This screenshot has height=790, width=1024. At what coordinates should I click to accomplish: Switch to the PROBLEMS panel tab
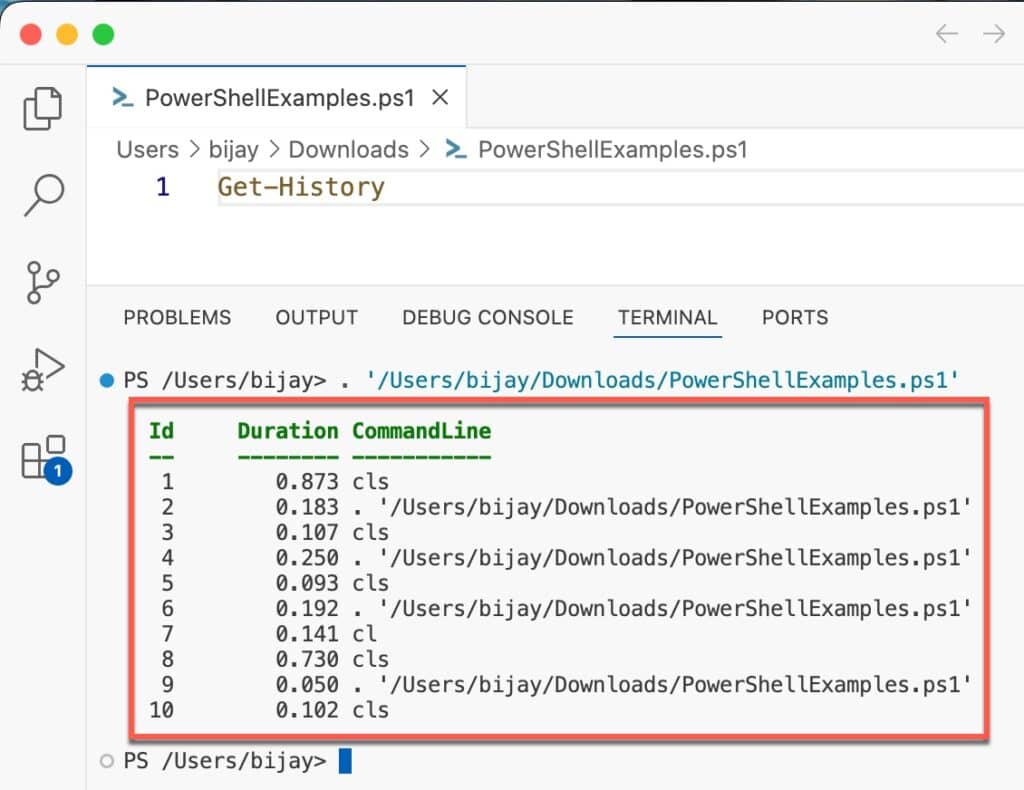177,317
